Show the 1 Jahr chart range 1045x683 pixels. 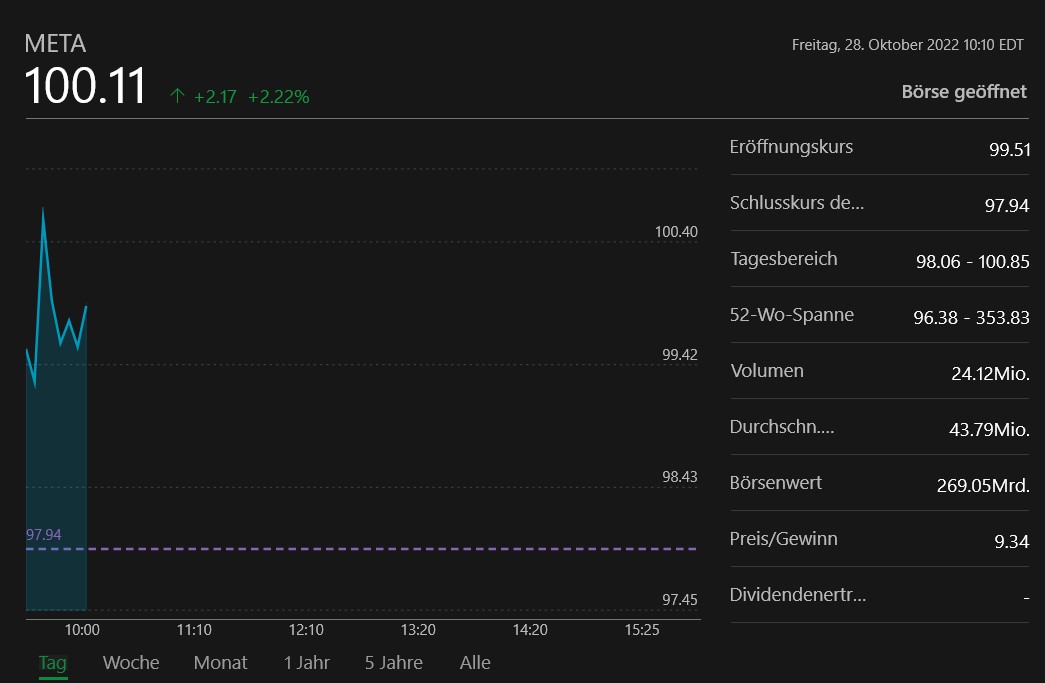click(x=307, y=662)
